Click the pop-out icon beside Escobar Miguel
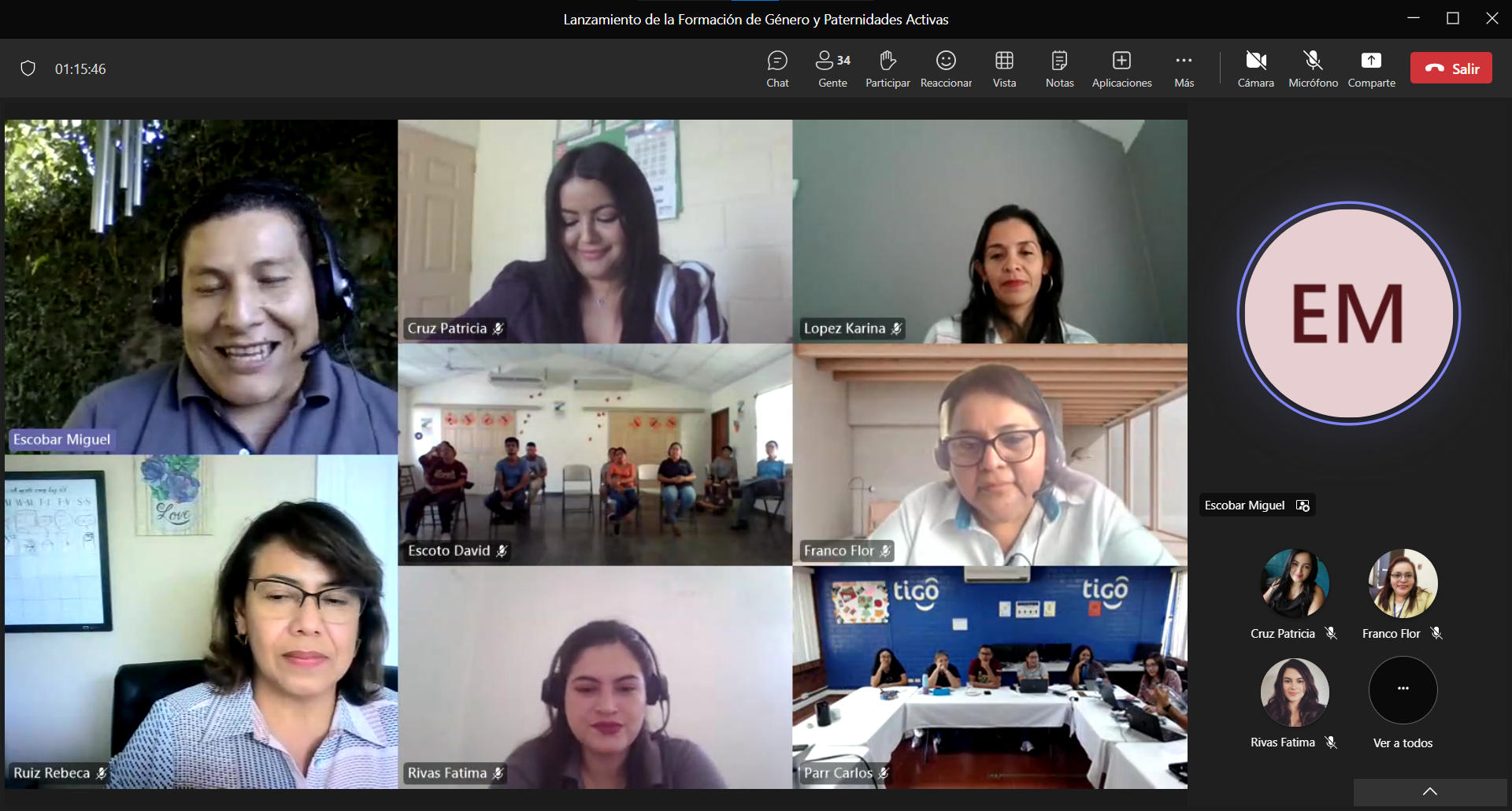Viewport: 1512px width, 811px height. pyautogui.click(x=1303, y=505)
